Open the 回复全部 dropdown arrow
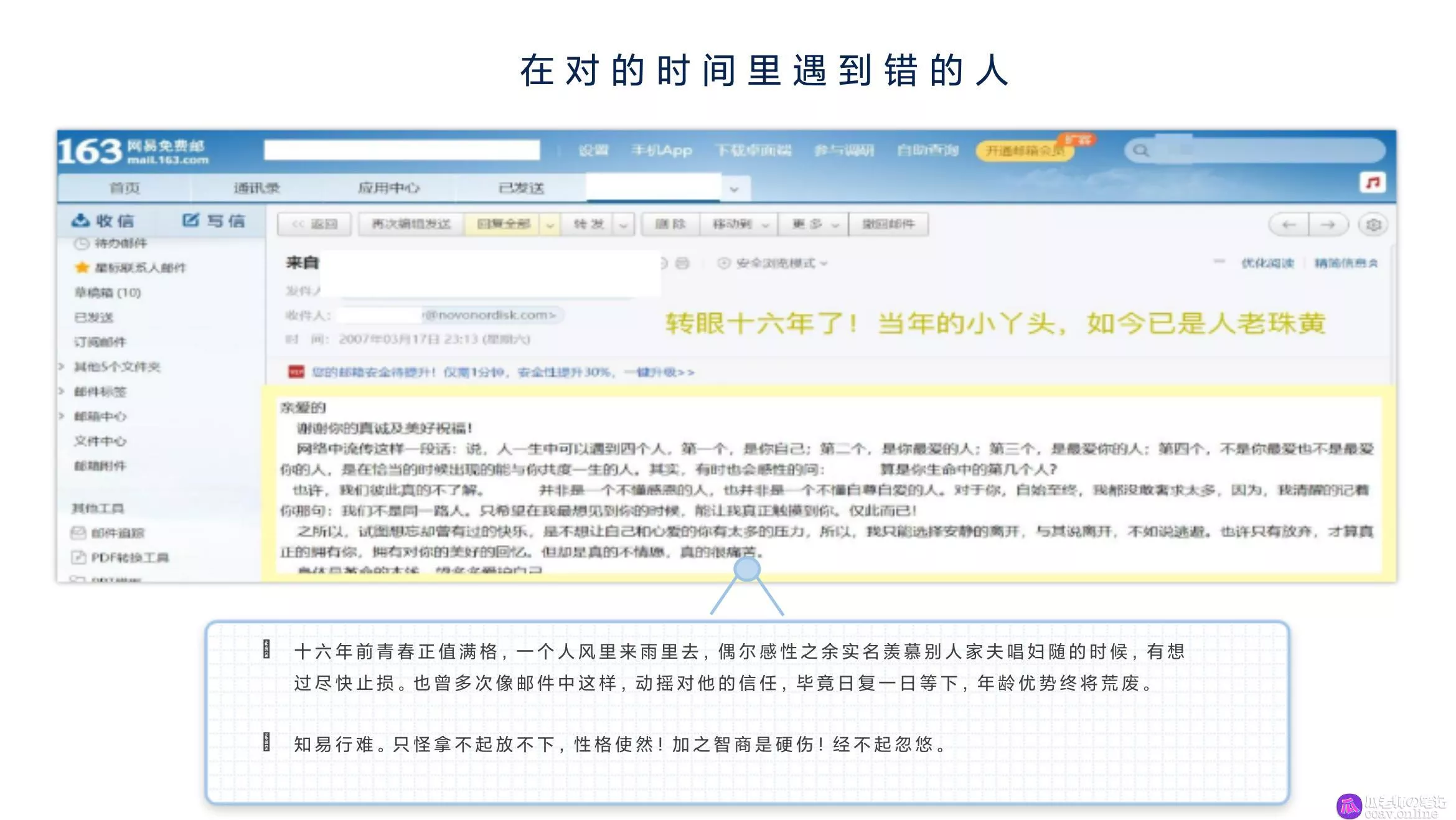Viewport: 1456px width, 820px height. pyautogui.click(x=550, y=224)
